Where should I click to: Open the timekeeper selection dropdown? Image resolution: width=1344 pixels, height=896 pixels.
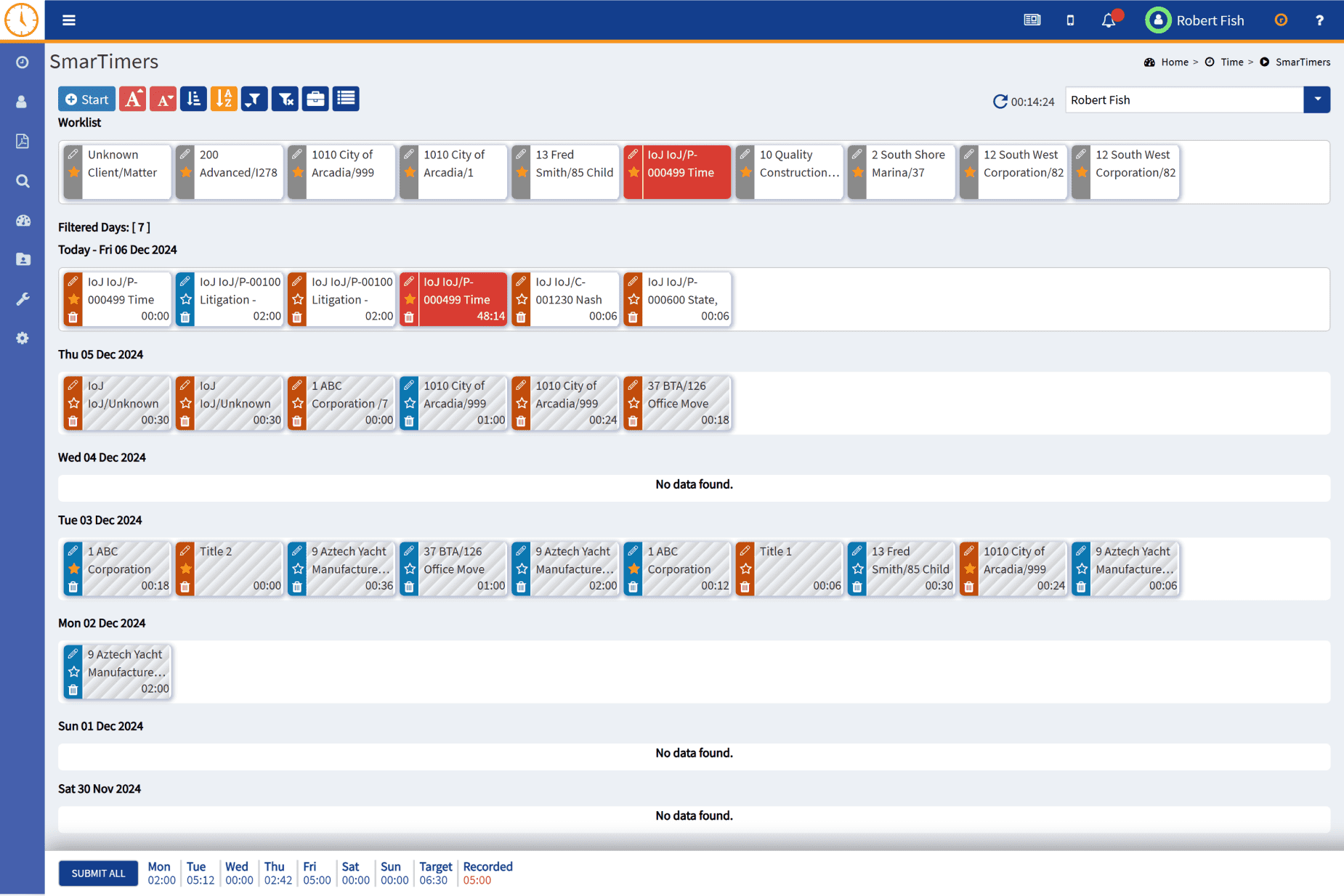coord(1317,99)
